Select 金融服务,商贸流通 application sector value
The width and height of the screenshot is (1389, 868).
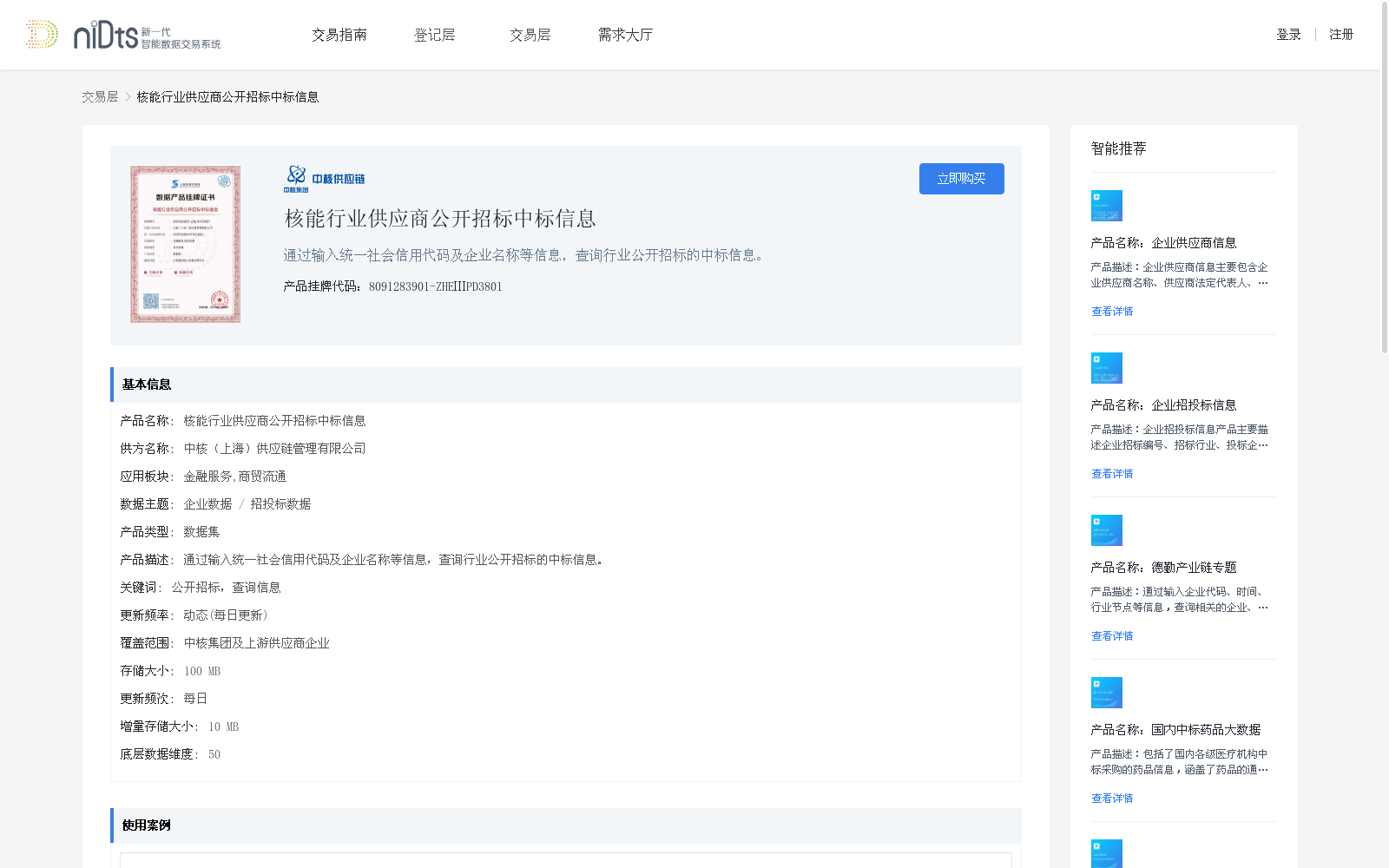pos(234,477)
